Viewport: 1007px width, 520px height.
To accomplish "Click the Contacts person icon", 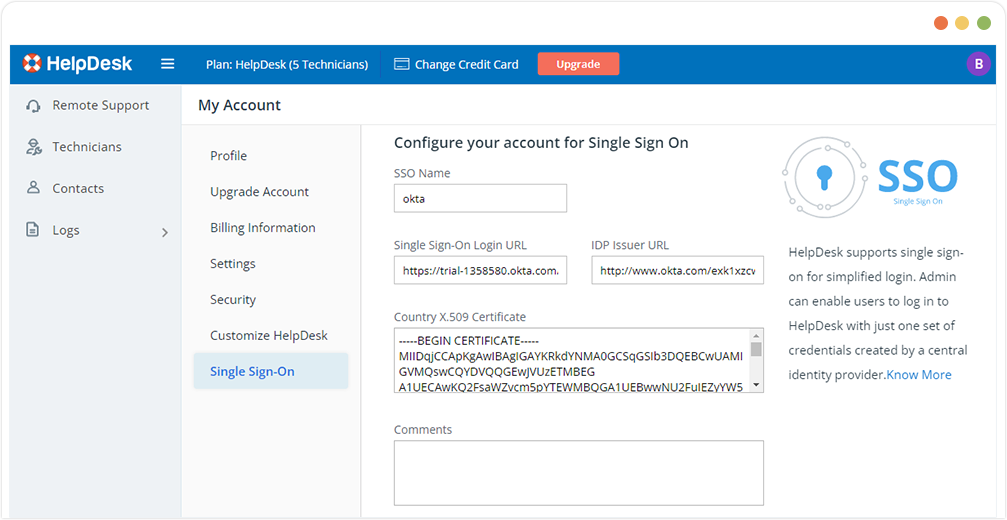I will click(34, 188).
